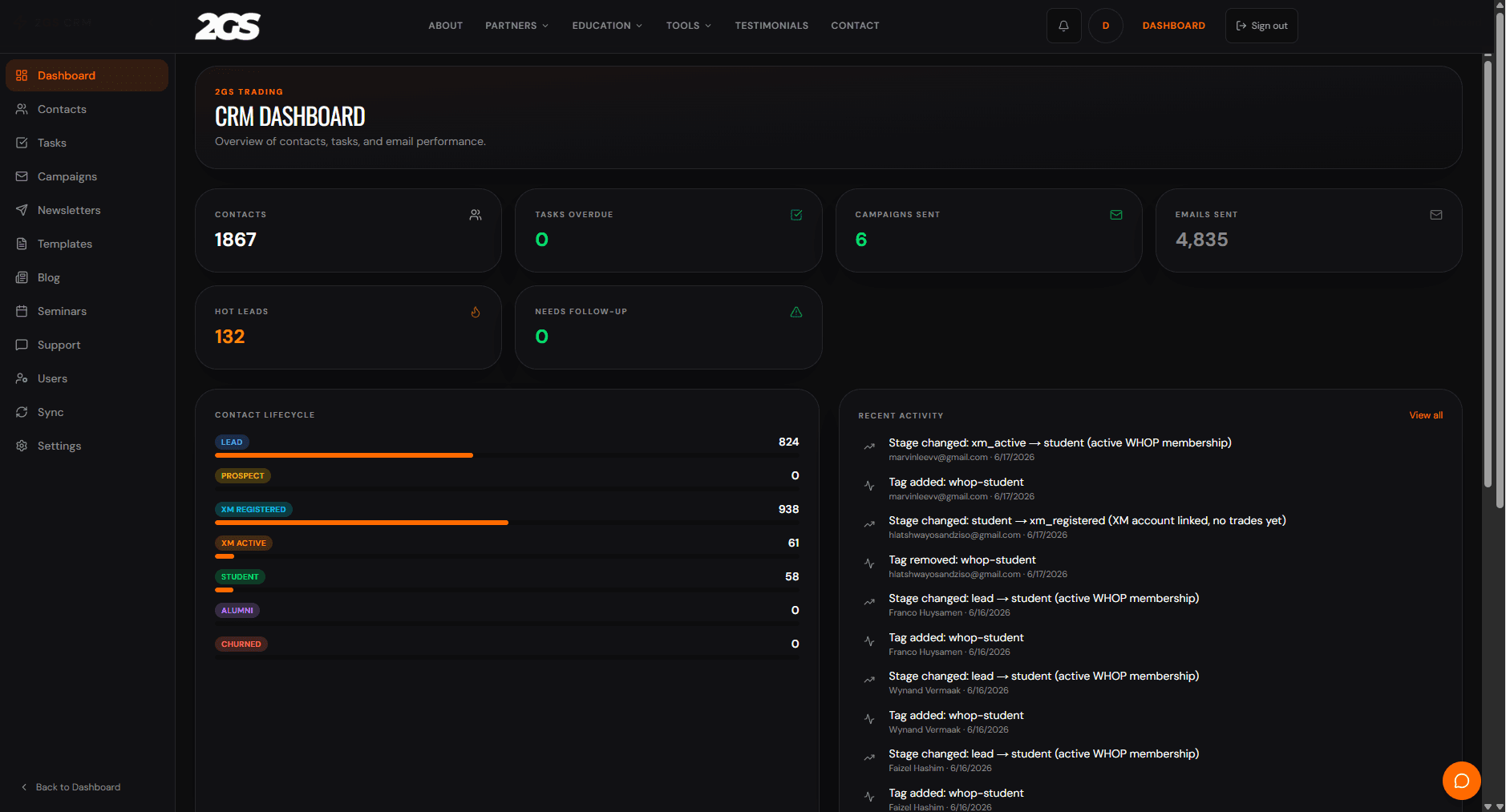Click Wynand Vermaak Tag added entry
This screenshot has height=812, width=1506.
point(1150,722)
